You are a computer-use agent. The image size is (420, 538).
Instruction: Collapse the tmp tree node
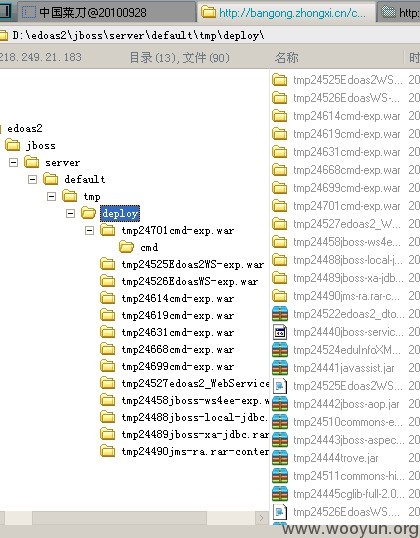[51, 196]
